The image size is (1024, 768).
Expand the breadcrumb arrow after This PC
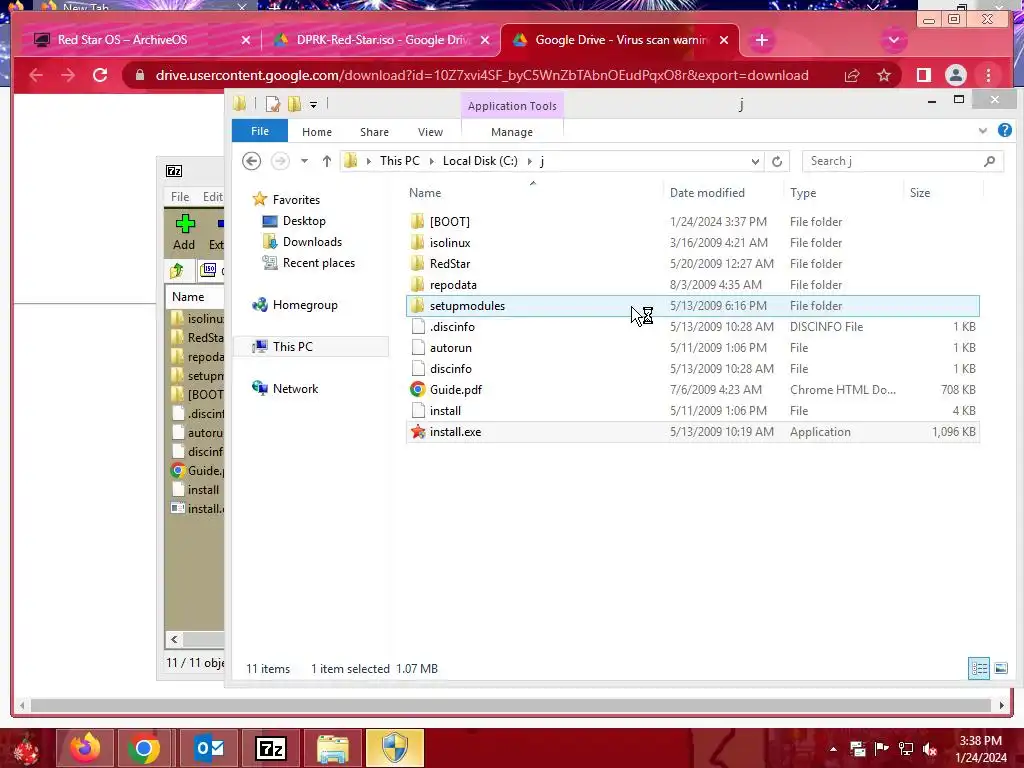[432, 161]
